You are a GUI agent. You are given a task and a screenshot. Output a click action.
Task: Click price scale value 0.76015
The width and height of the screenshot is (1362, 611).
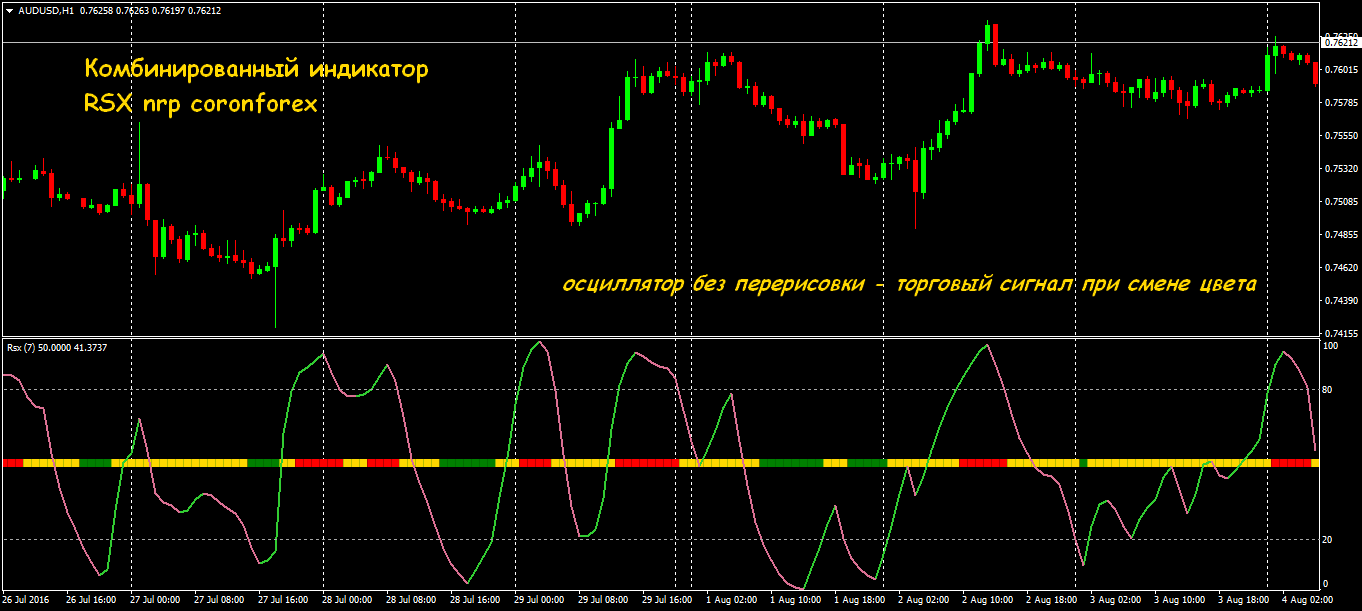pos(1340,69)
